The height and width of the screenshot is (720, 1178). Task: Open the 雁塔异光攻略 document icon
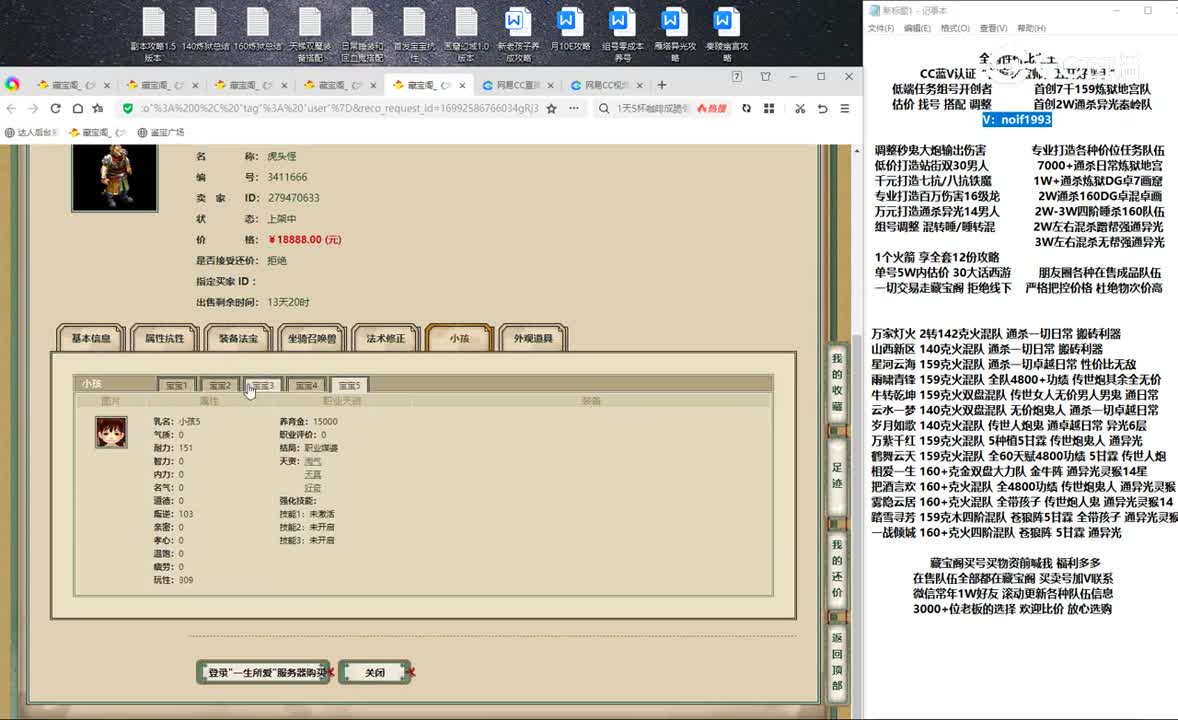[x=674, y=34]
